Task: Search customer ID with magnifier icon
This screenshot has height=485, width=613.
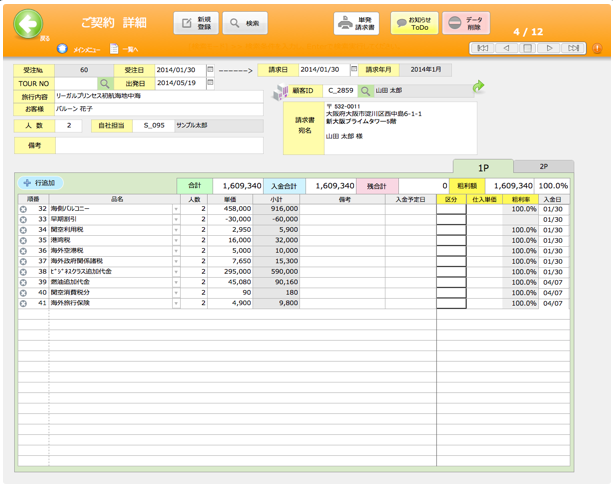Action: coord(365,91)
